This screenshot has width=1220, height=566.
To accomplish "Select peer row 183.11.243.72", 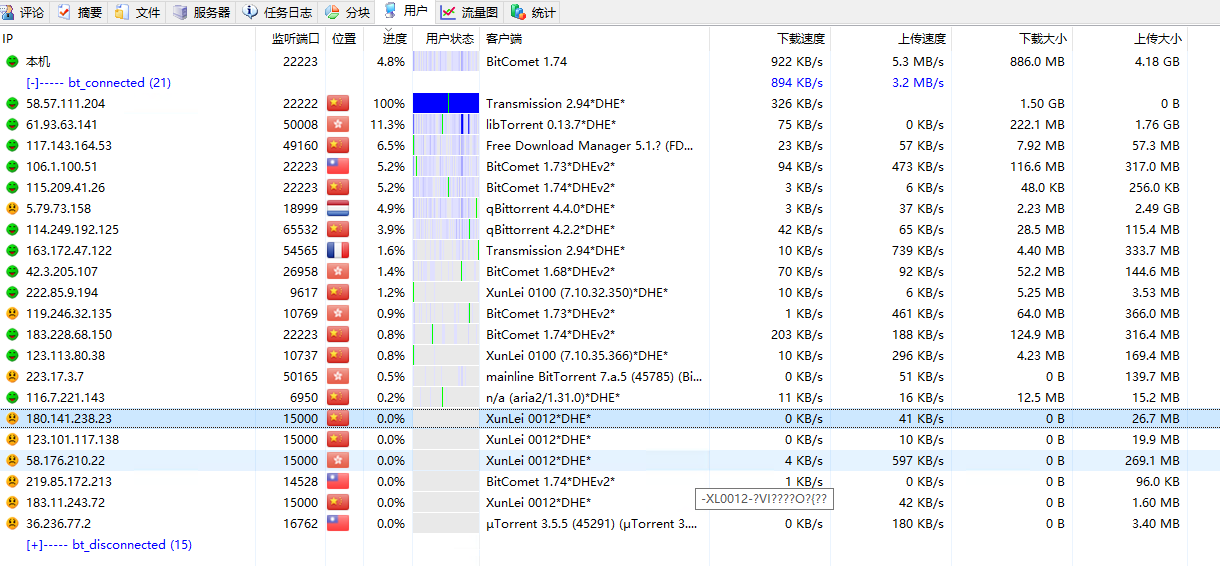I will coord(610,503).
